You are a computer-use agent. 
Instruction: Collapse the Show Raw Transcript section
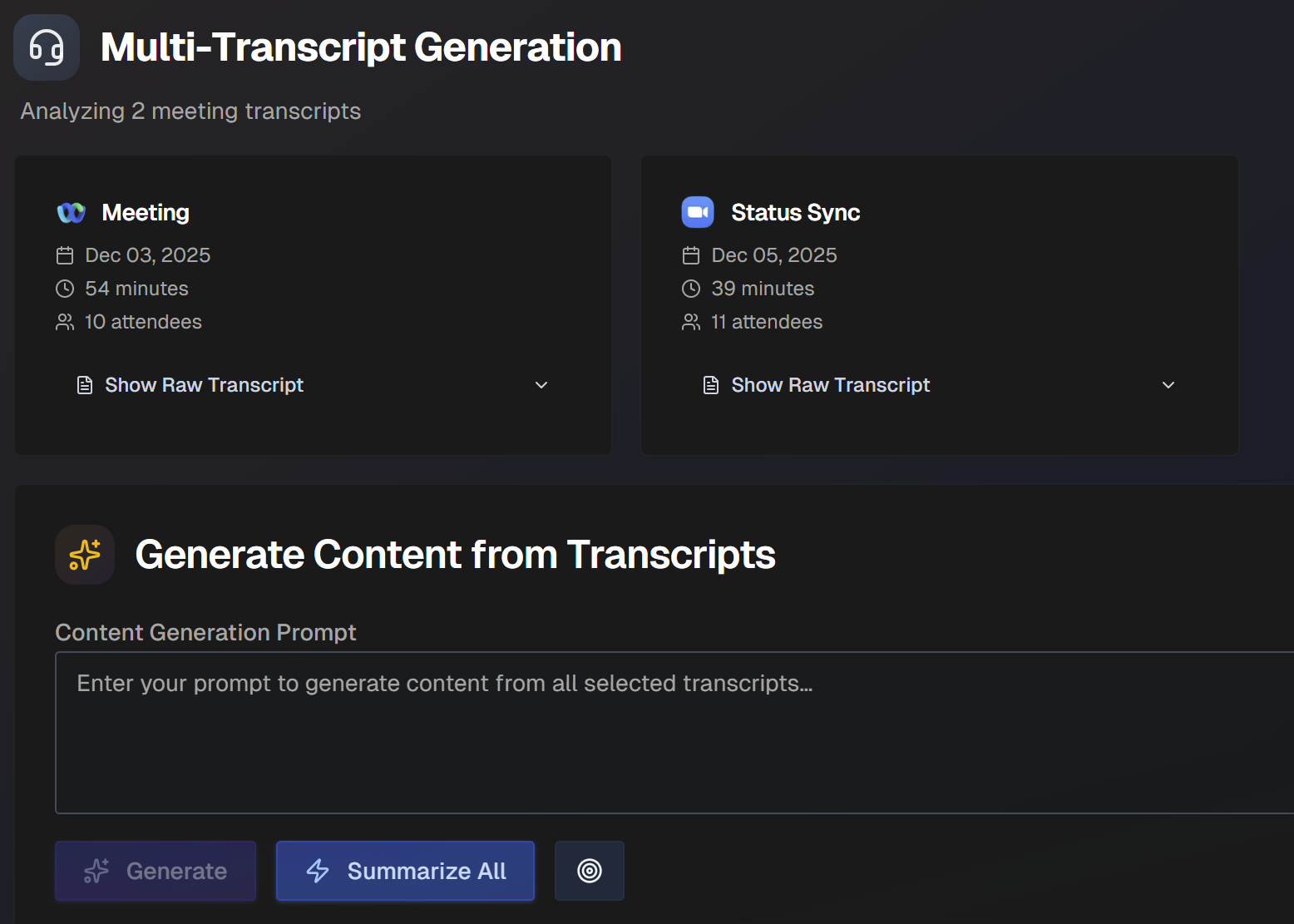click(203, 385)
